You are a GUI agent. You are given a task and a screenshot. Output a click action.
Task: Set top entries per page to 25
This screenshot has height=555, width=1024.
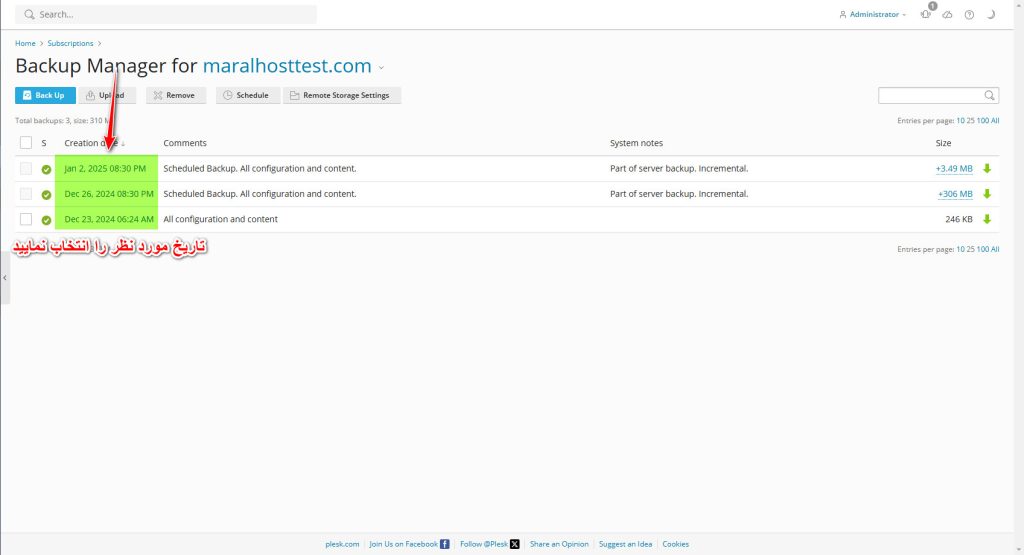pos(970,121)
